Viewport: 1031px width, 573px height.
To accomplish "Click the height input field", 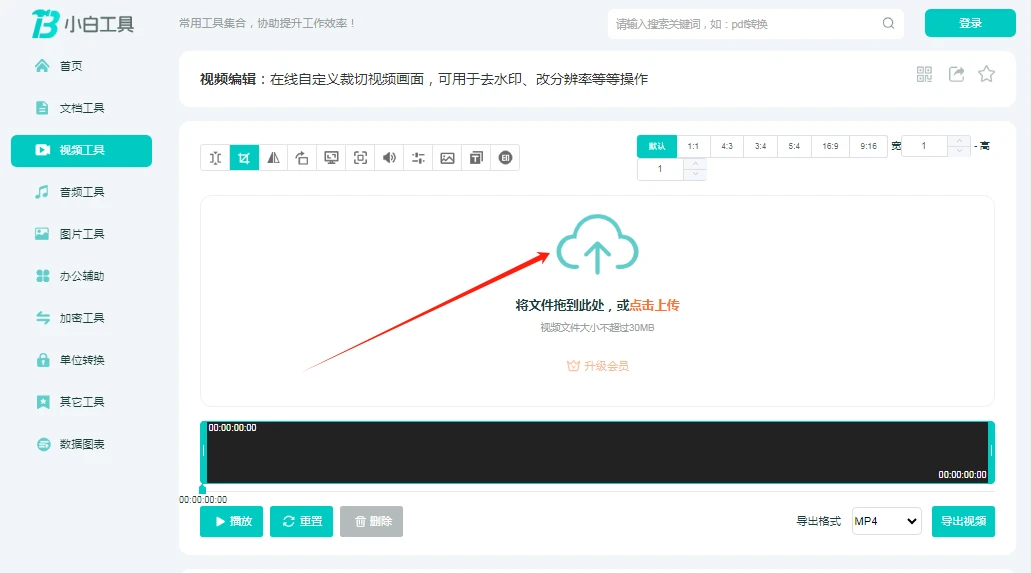I will coord(660,169).
